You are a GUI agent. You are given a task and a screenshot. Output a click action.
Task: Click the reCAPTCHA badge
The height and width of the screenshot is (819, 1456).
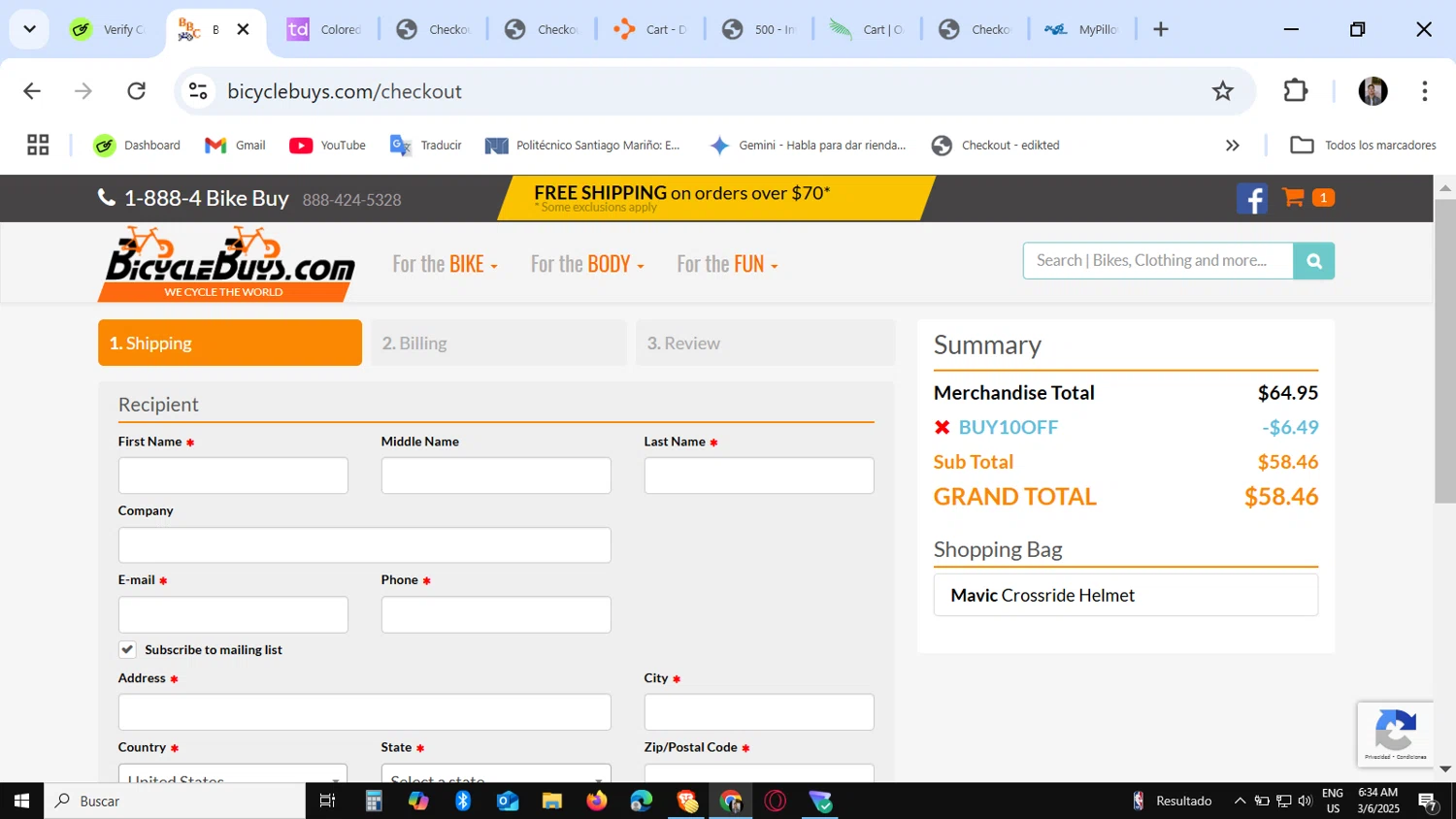click(x=1395, y=735)
